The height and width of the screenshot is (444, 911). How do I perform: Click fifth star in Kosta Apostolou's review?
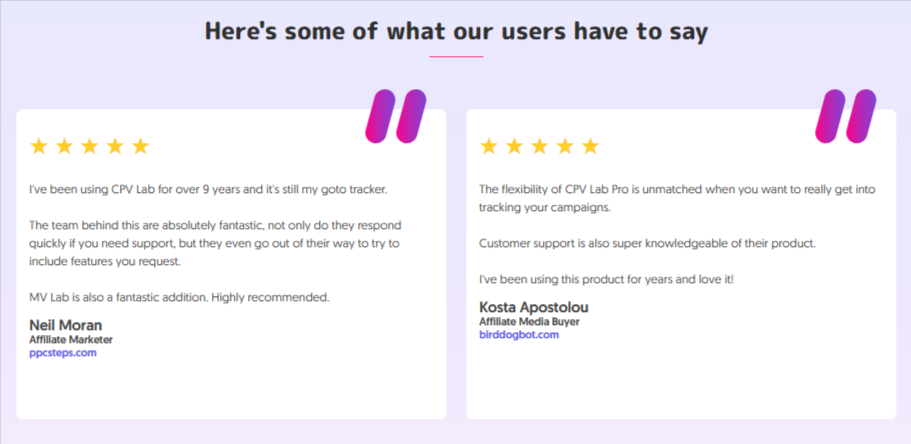(590, 146)
